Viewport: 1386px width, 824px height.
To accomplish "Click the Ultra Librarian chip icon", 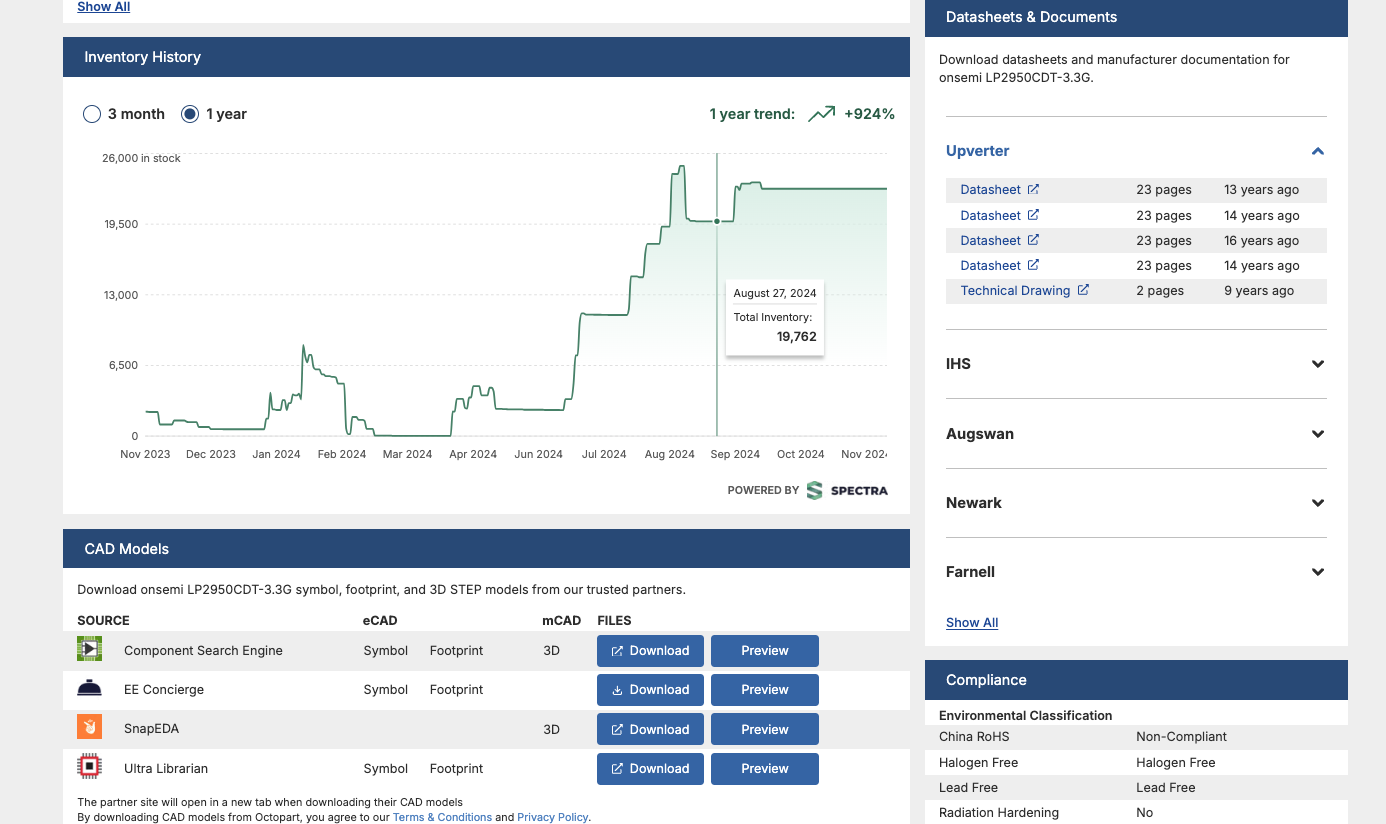I will [89, 767].
